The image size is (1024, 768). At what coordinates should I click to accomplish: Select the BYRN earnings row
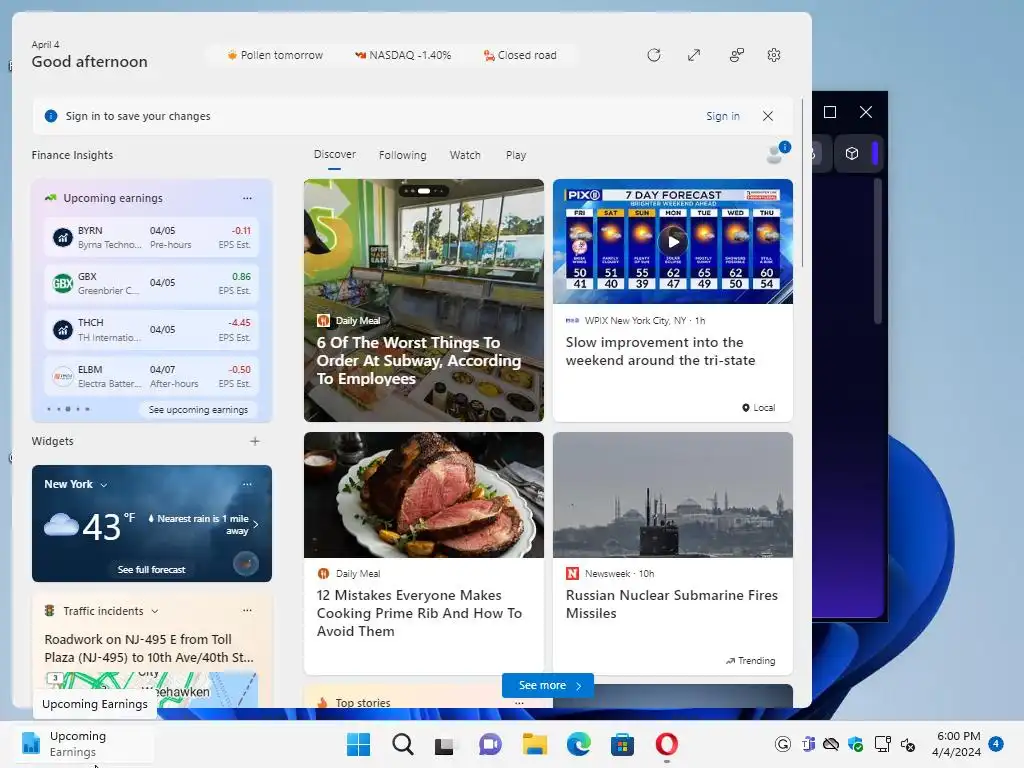tap(152, 238)
